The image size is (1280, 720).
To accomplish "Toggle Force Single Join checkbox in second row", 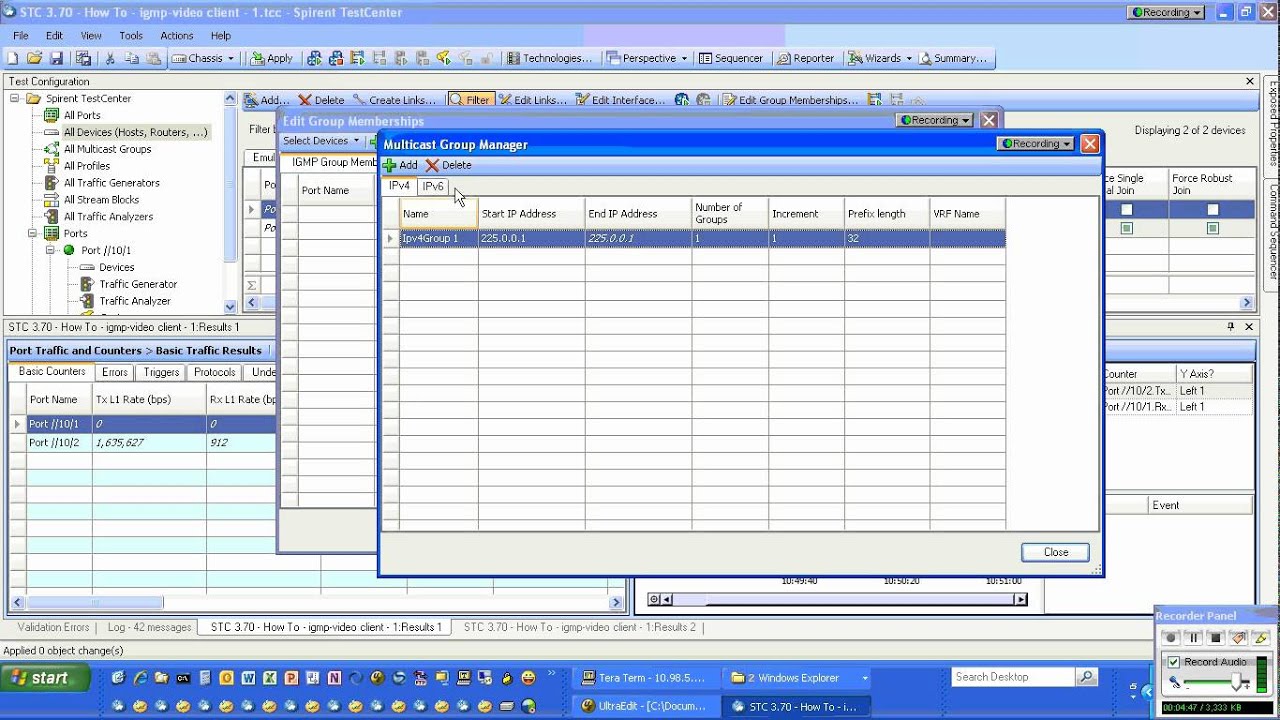I will pos(1127,229).
